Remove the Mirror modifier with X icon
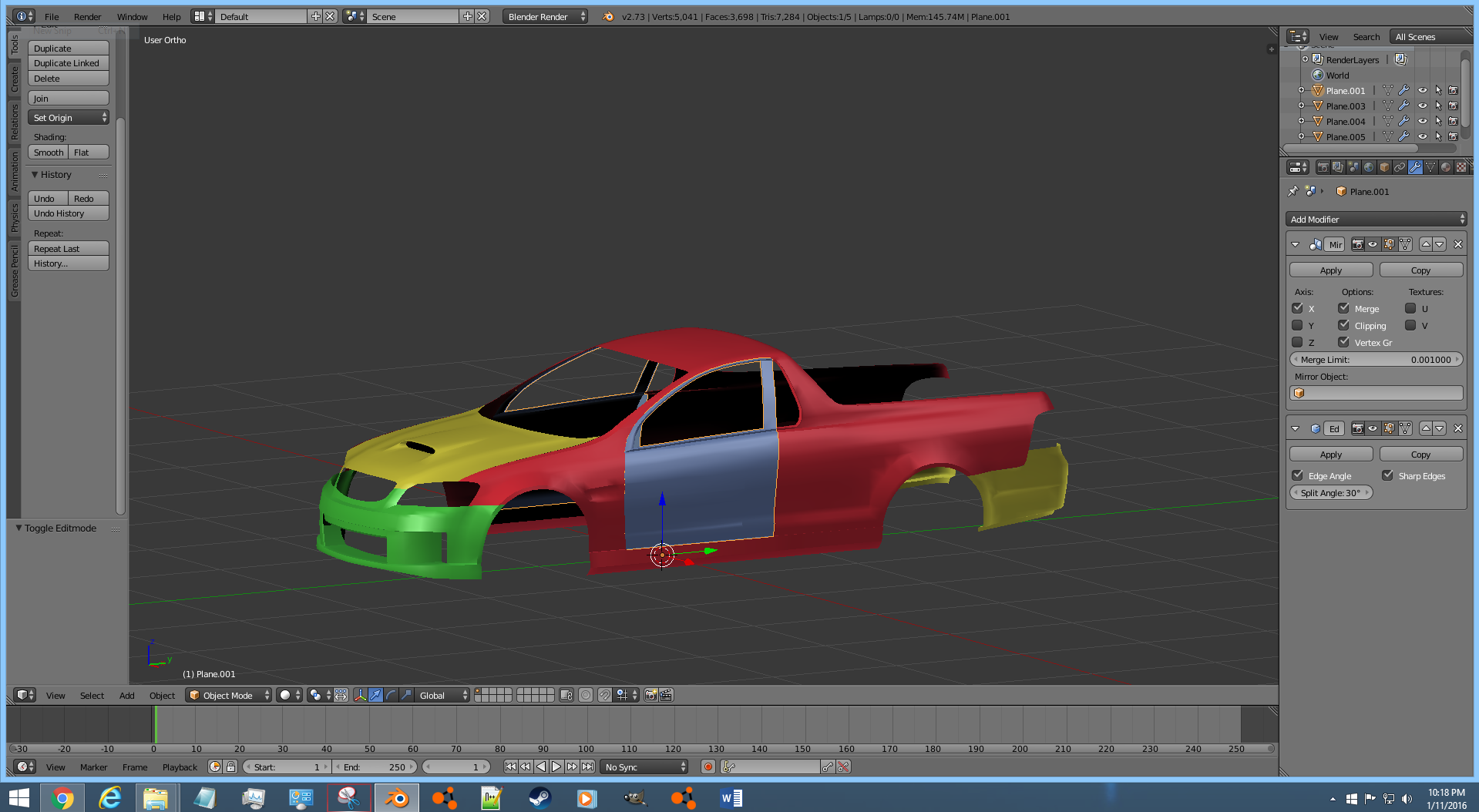The image size is (1479, 812). click(1457, 244)
